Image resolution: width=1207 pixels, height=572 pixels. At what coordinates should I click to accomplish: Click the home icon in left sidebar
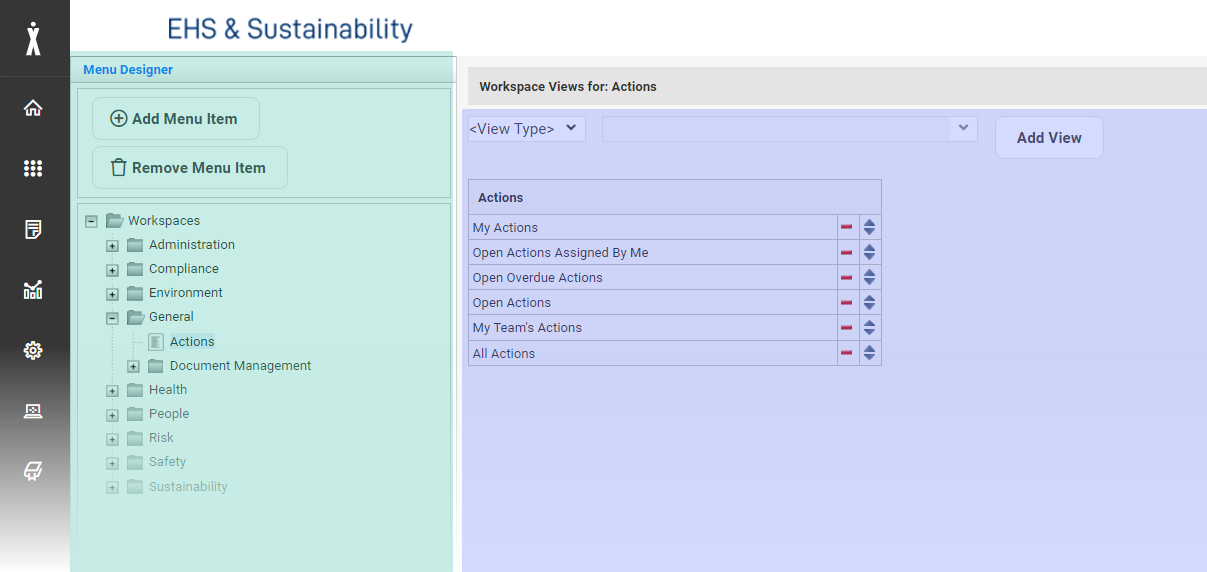coord(33,108)
